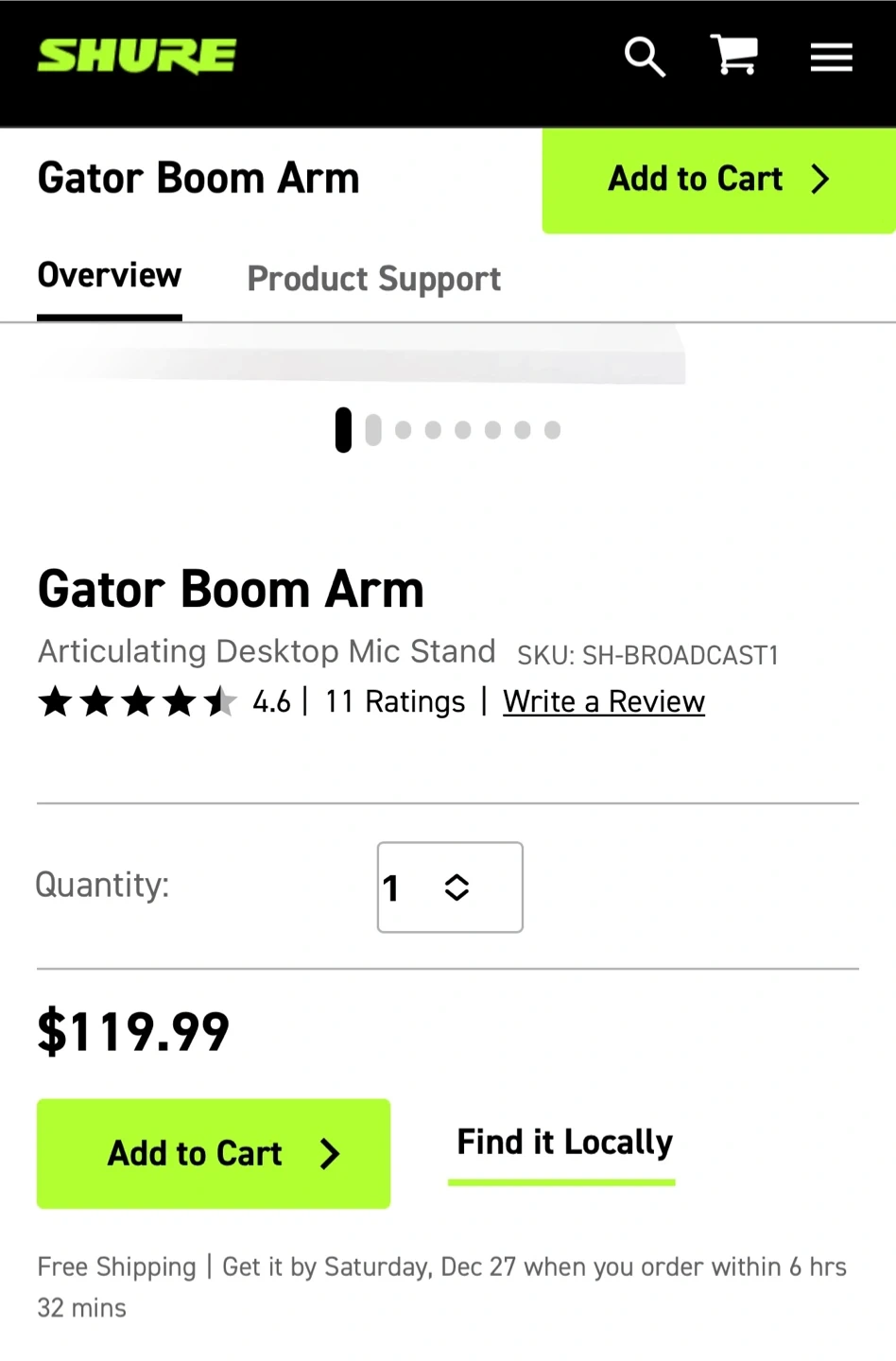Open the Write a Review link

603,702
